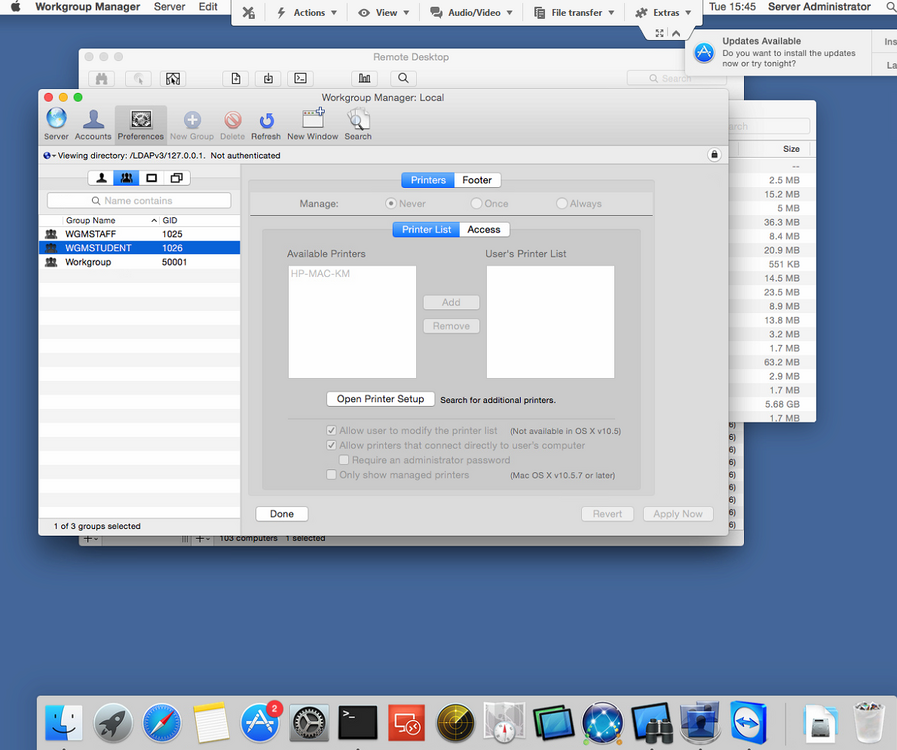The image size is (897, 750).
Task: Click the Add printer button
Action: coord(451,302)
